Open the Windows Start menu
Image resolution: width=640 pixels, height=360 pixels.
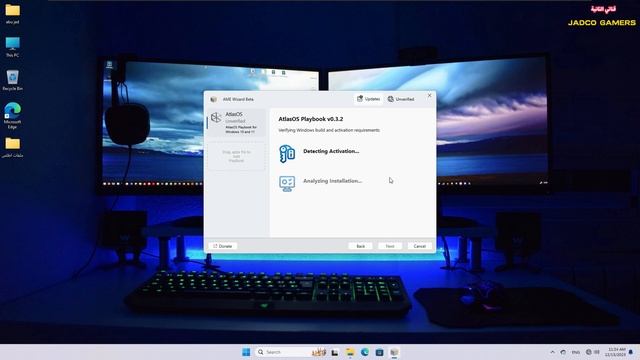(x=246, y=352)
